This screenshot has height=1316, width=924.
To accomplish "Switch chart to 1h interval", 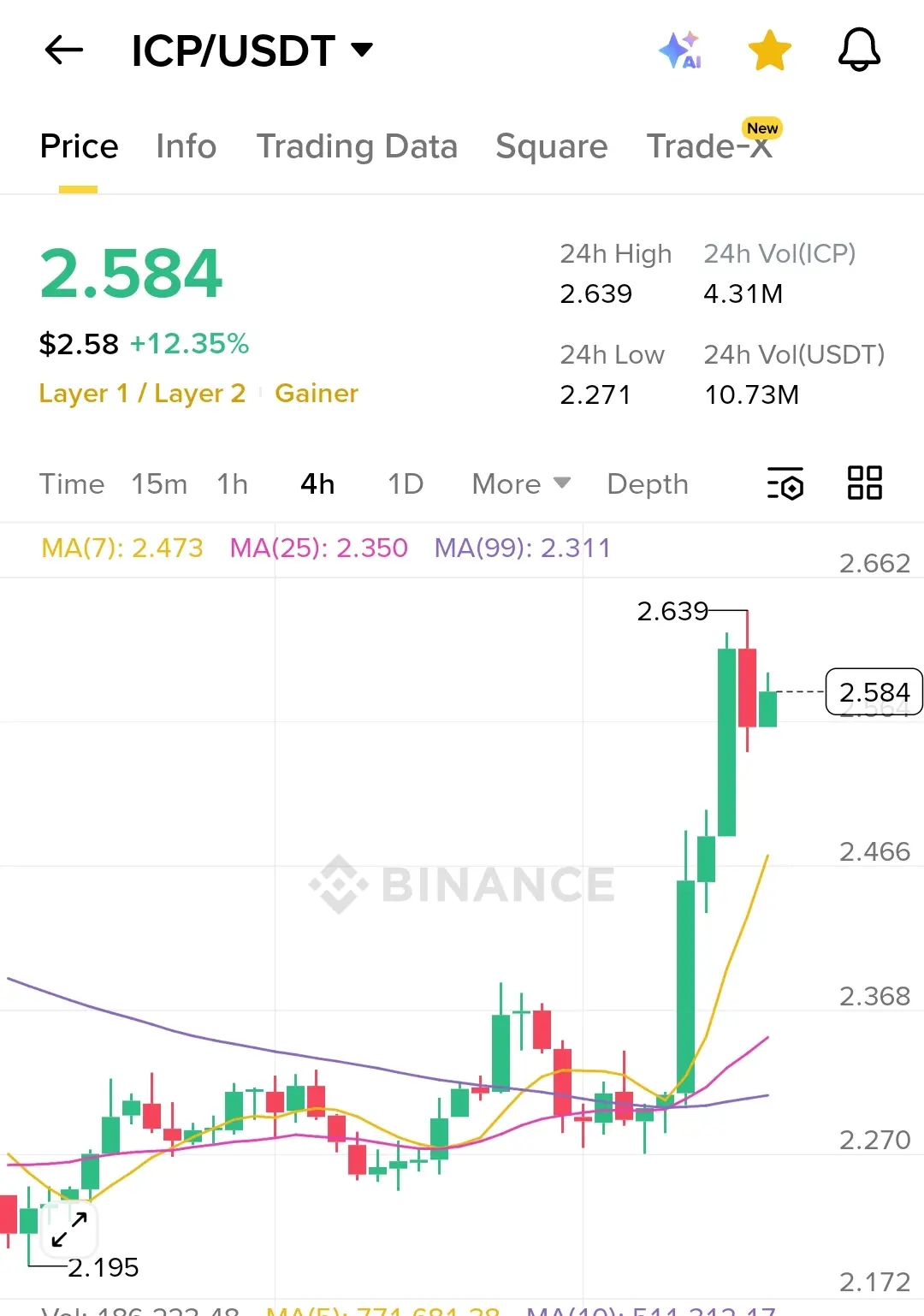I will point(232,483).
